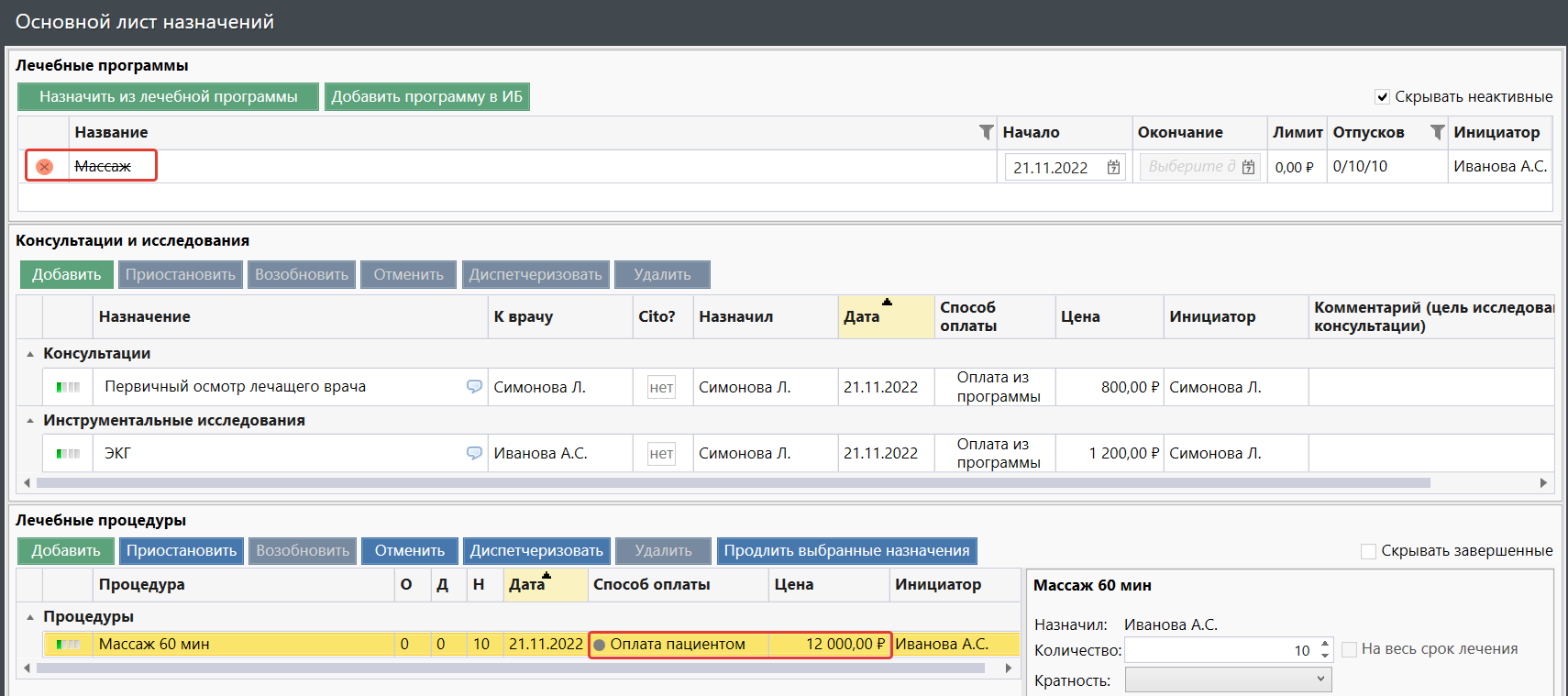Viewport: 1568px width, 696px height.
Task: Collapse the Консультации group
Action: click(x=30, y=354)
